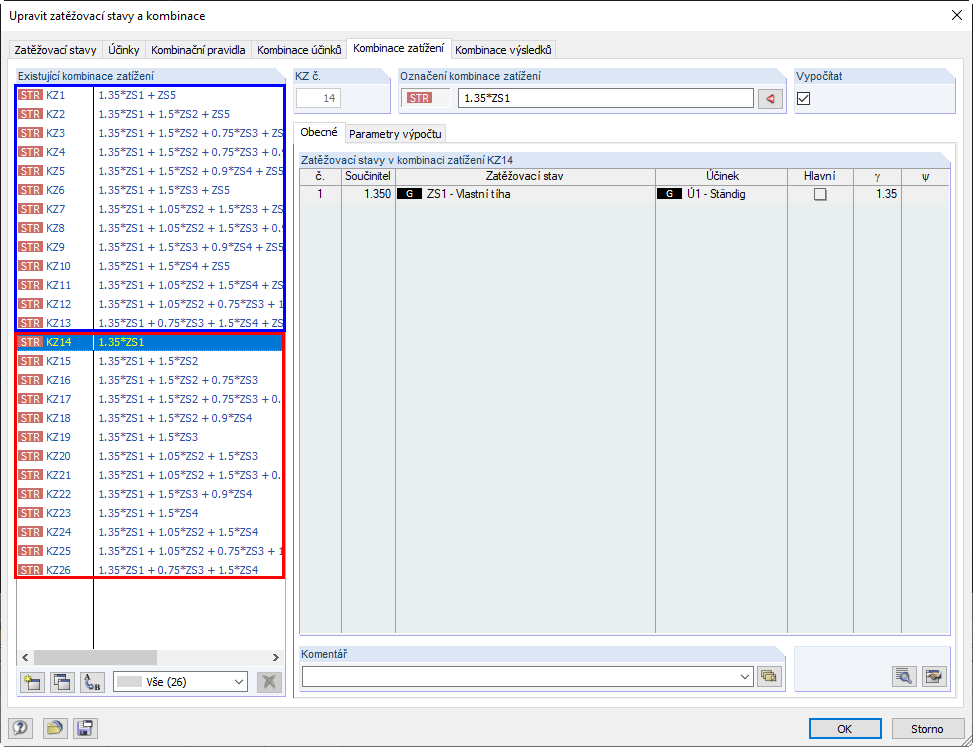Viewport: 973px width, 747px height.
Task: Select combination KZ20 in the list
Action: click(150, 456)
